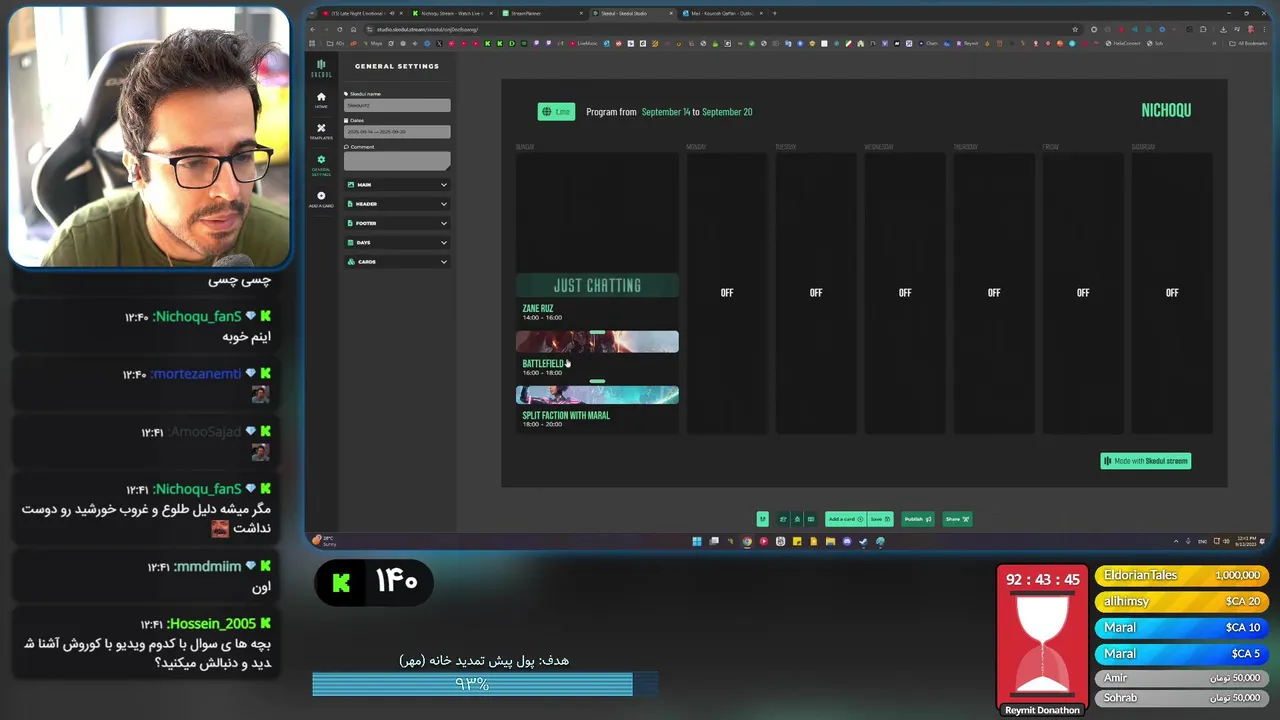Screen dimensions: 1280x720
Task: Click the first green icon in bottom toolbar
Action: click(x=763, y=519)
